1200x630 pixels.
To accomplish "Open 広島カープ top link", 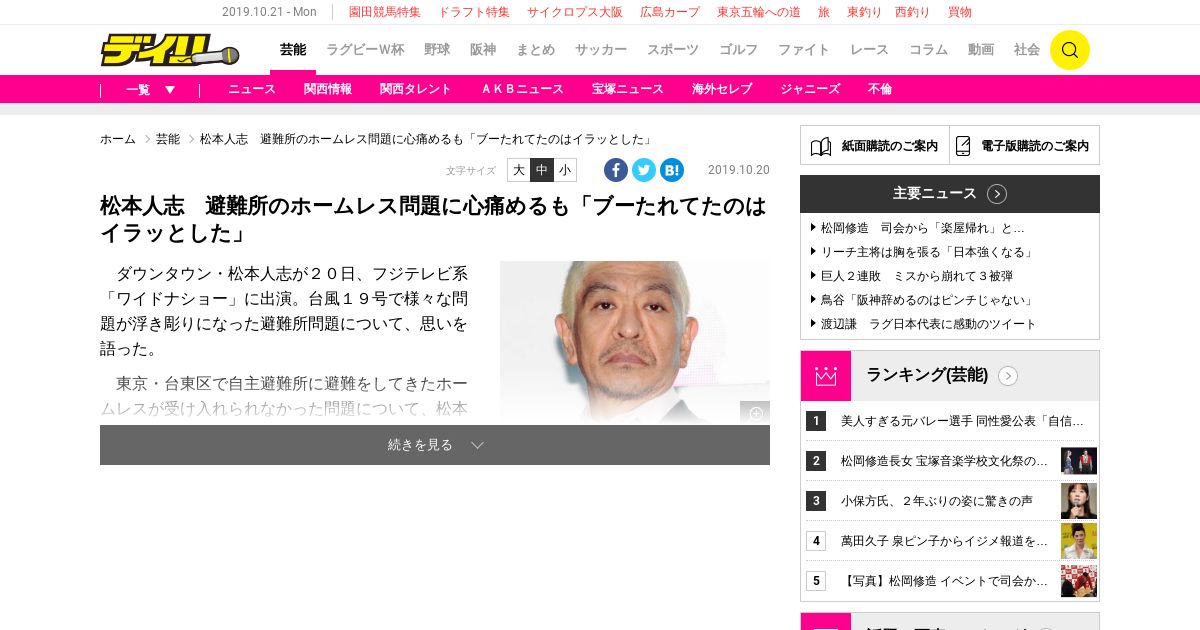I will 670,12.
